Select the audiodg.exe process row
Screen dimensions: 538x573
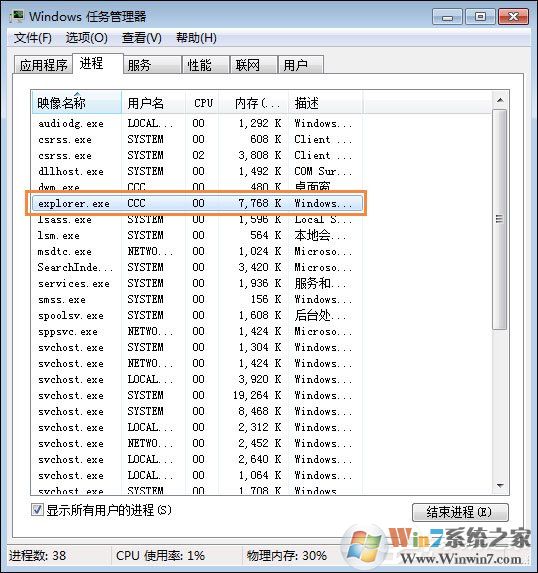(x=197, y=124)
